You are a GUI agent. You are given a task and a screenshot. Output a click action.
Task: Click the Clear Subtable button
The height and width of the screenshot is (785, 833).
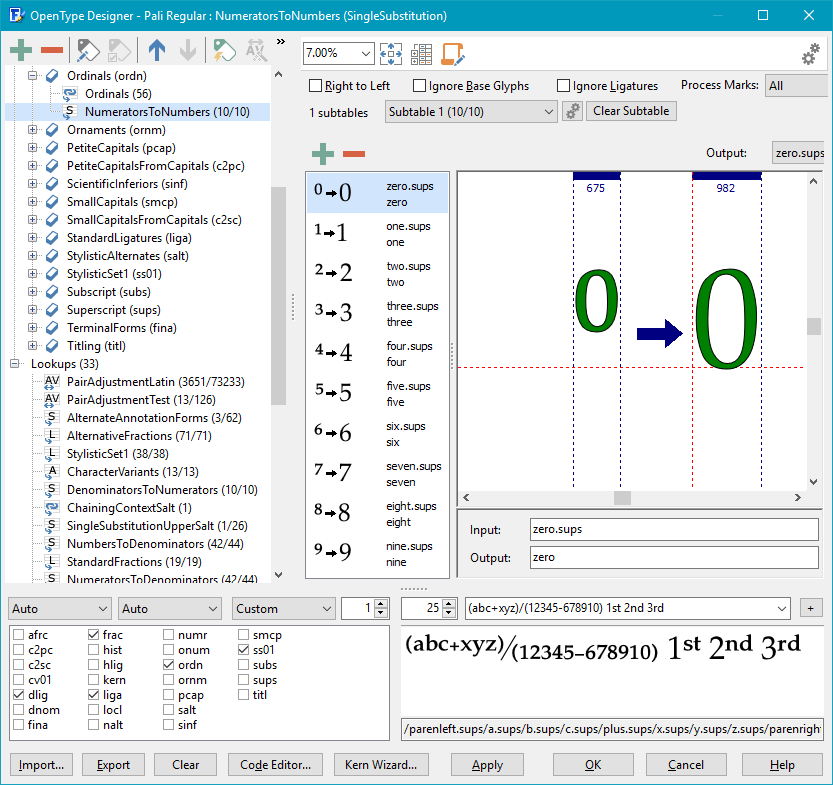[631, 111]
